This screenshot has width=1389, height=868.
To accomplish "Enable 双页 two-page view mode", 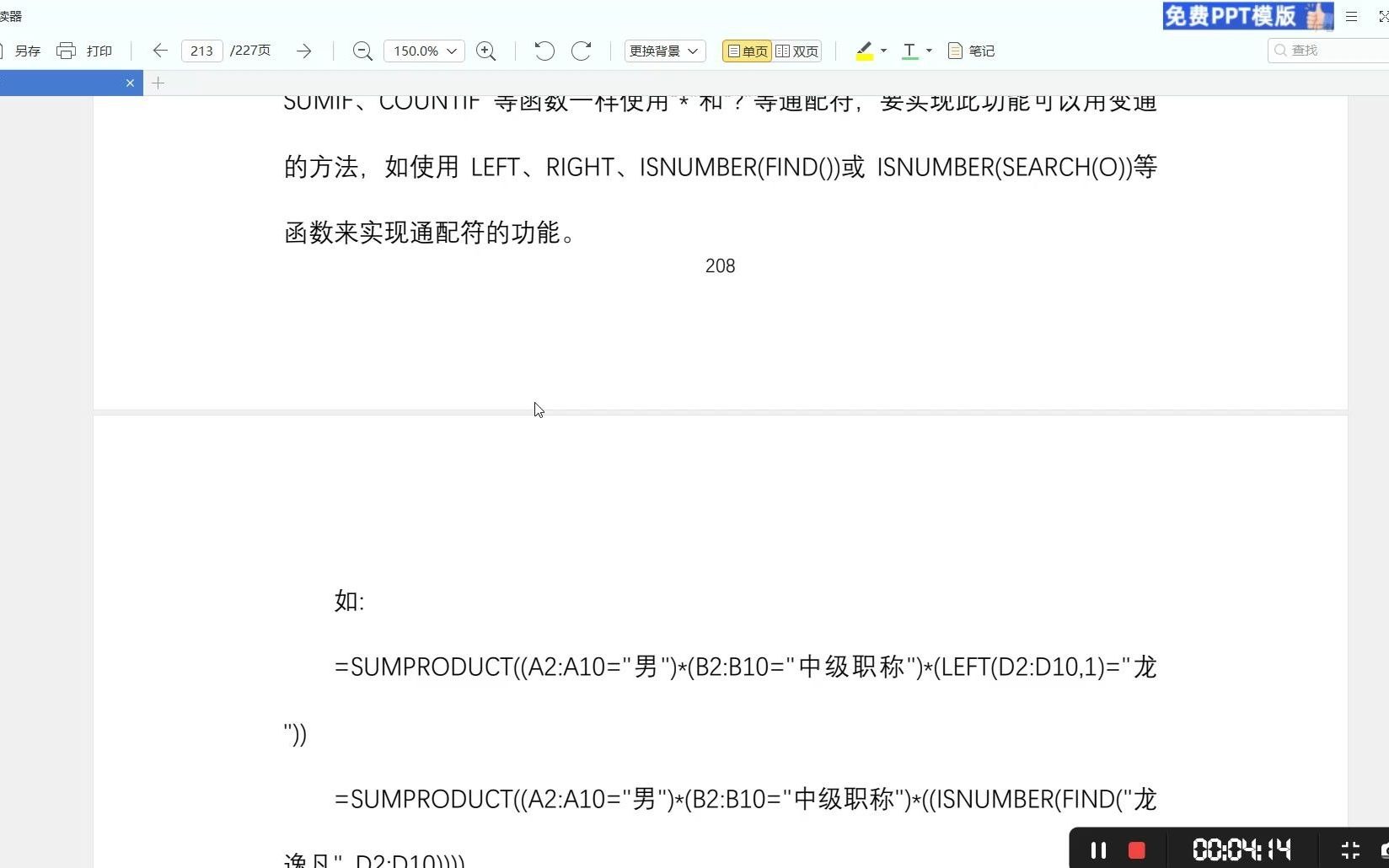I will (x=796, y=51).
